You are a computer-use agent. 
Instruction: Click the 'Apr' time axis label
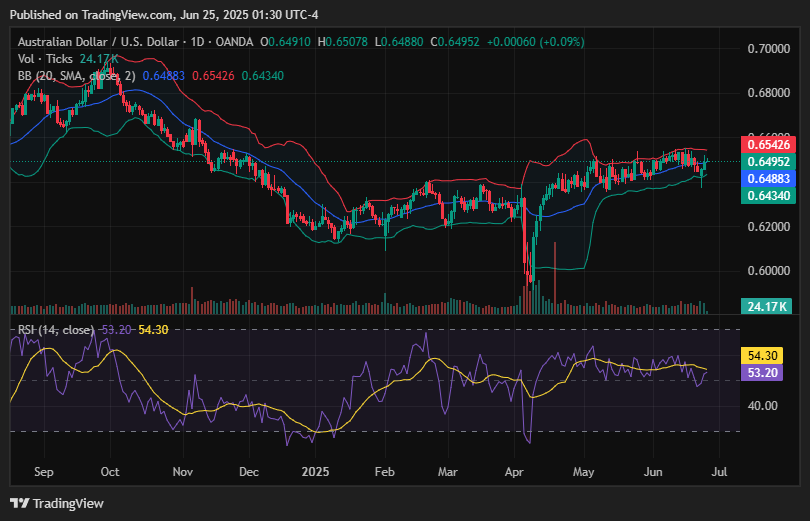[x=514, y=472]
